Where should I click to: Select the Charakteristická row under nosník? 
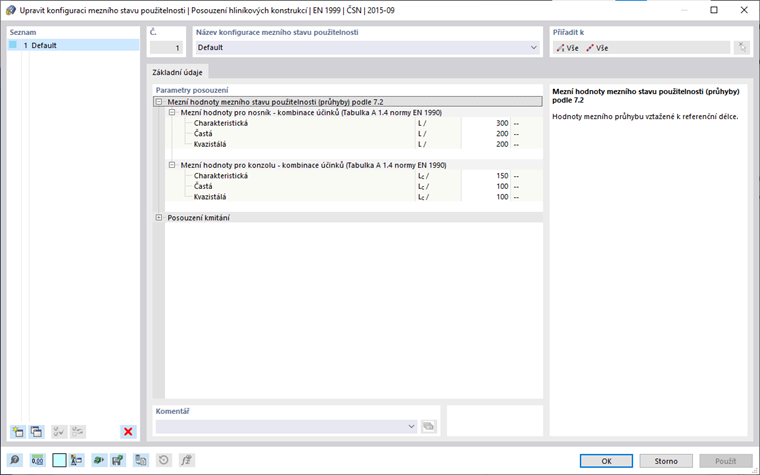click(x=354, y=123)
